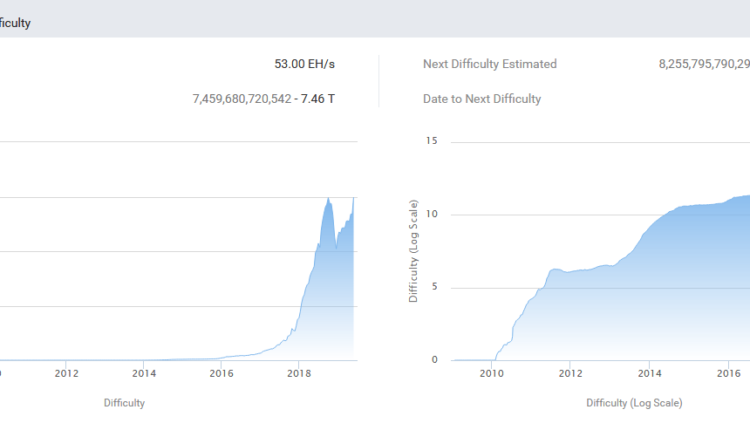Click 2016 on the Log Scale chart axis
750x430 pixels.
point(726,374)
